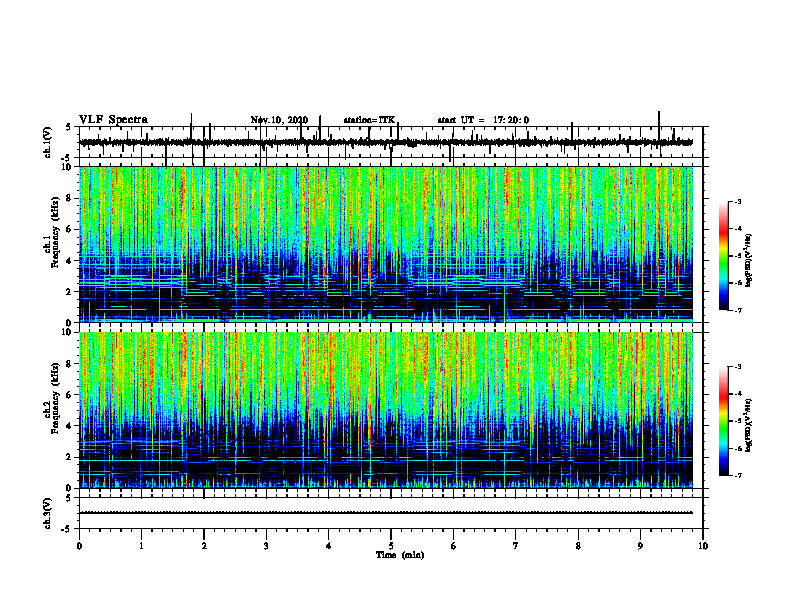Screen dimensions: 792x612
Task: Click the "-3" label on ch.2 colorbar
Action: [x=738, y=367]
